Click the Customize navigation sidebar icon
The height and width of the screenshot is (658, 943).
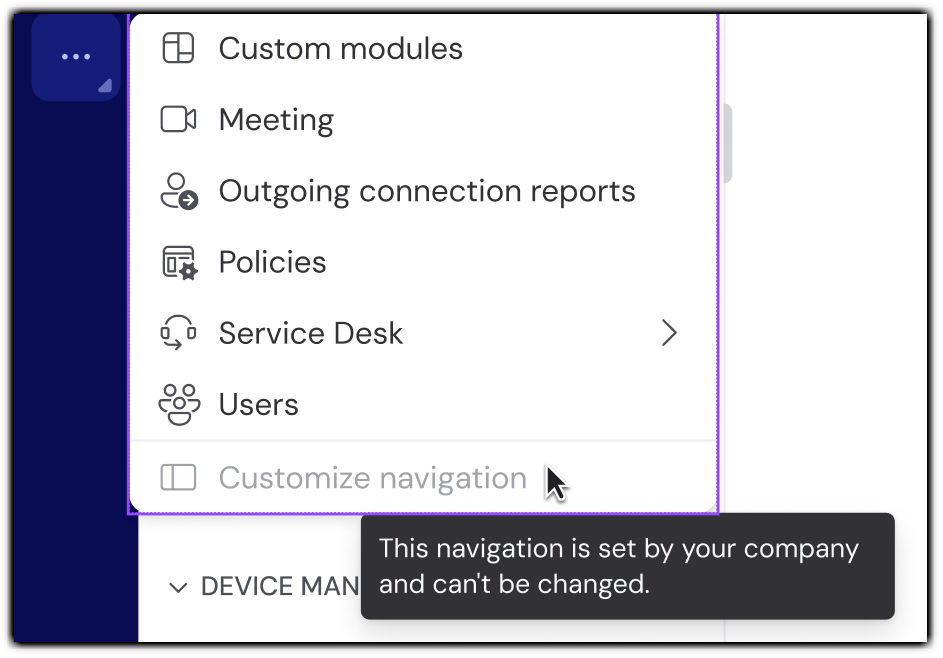coord(178,478)
